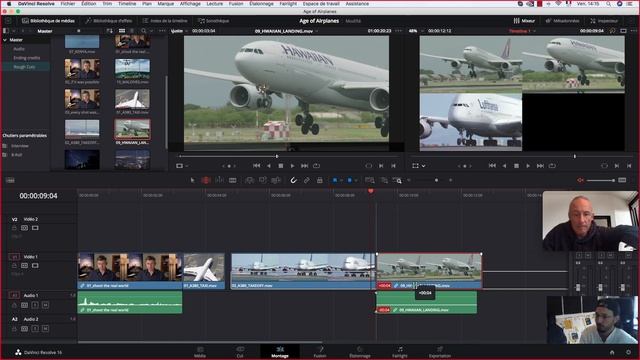Open the Apple menu

tap(9, 4)
